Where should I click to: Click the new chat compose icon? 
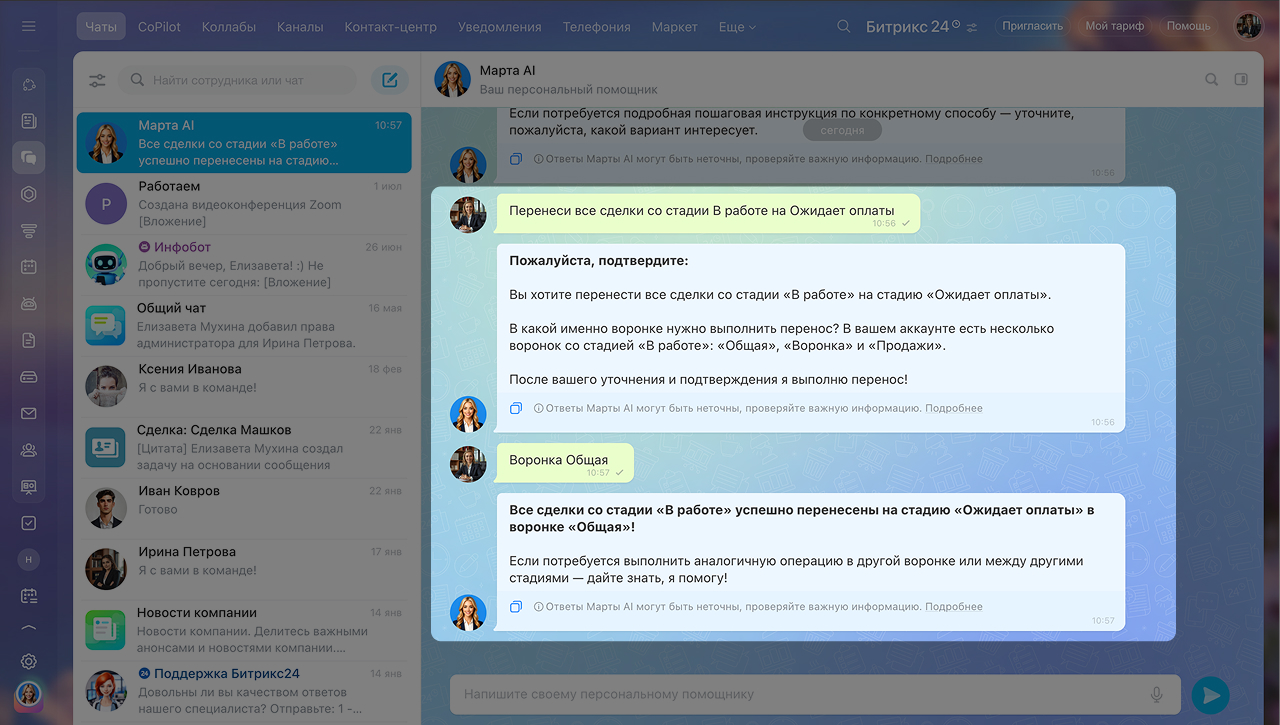(390, 80)
